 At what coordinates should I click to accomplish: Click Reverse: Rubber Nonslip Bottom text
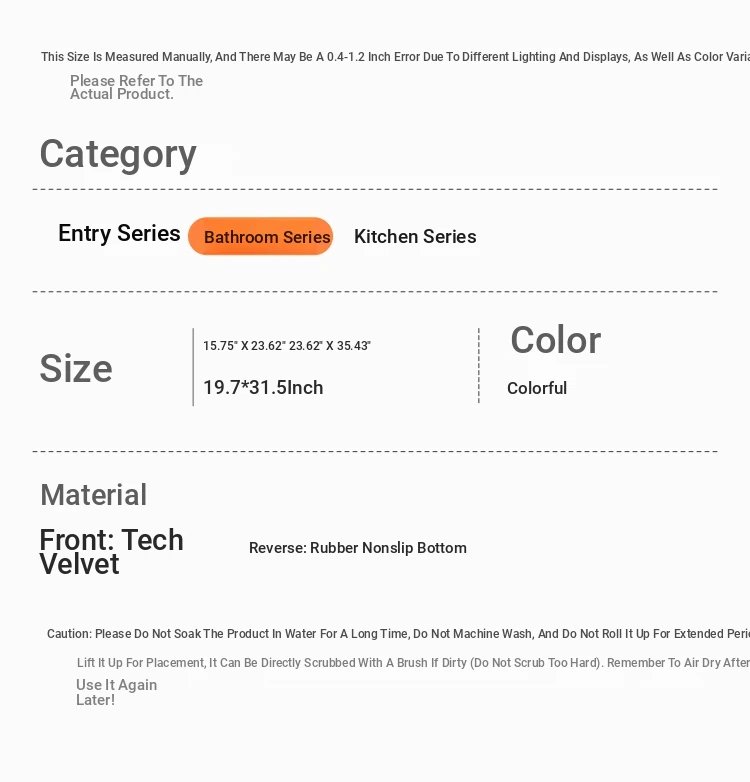[x=358, y=548]
